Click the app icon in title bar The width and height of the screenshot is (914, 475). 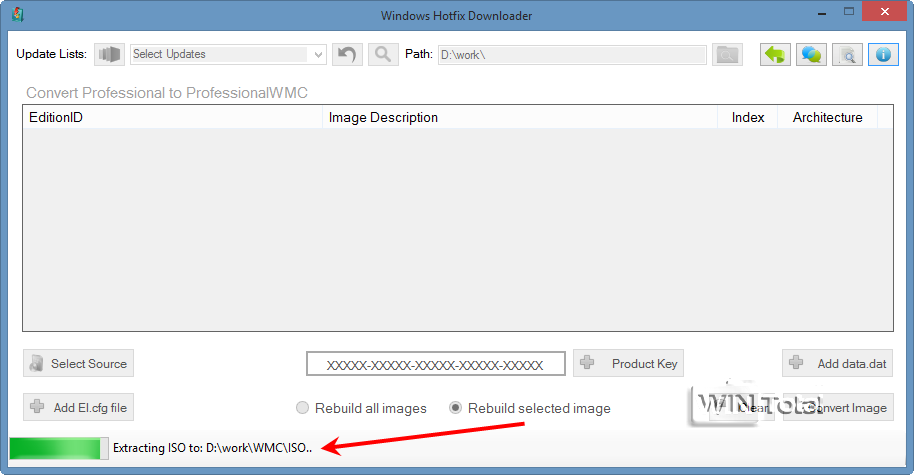point(18,15)
